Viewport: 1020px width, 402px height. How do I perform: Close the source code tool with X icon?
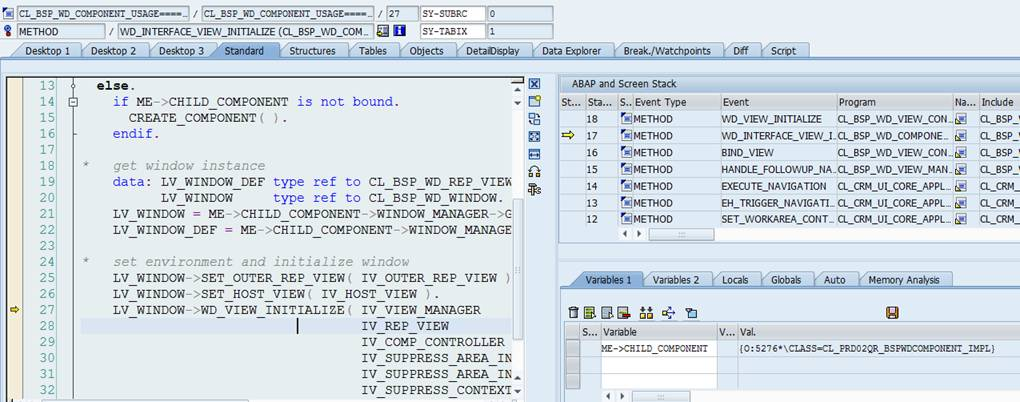pos(534,84)
